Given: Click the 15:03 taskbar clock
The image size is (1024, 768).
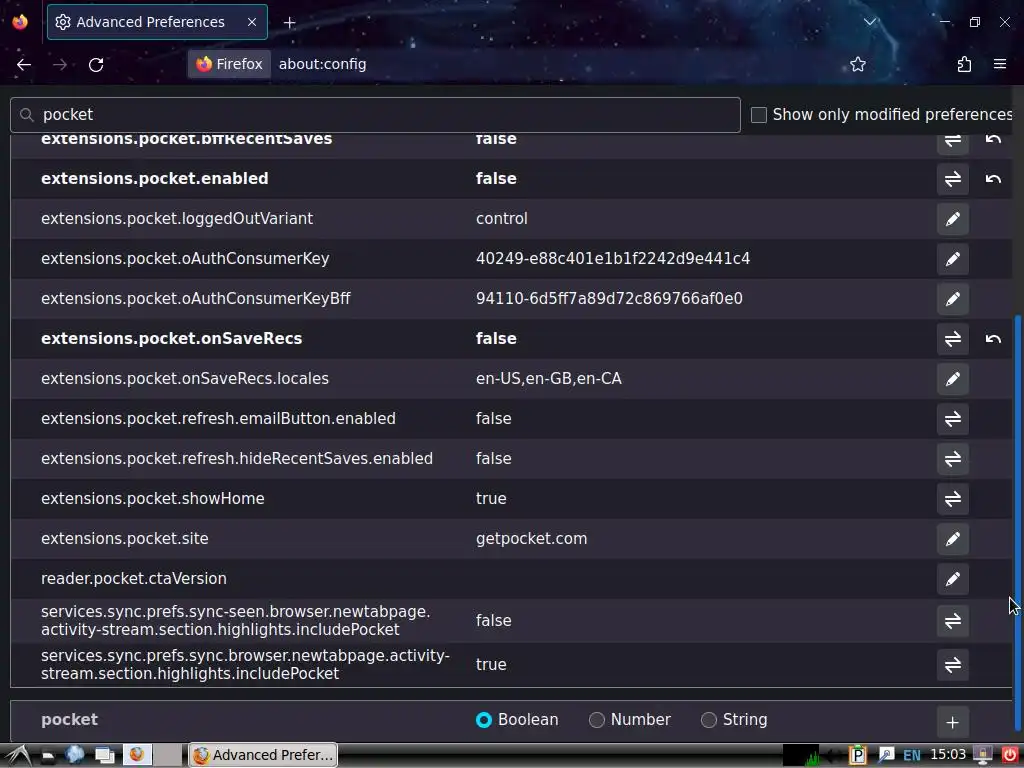Looking at the screenshot, I should (x=948, y=755).
